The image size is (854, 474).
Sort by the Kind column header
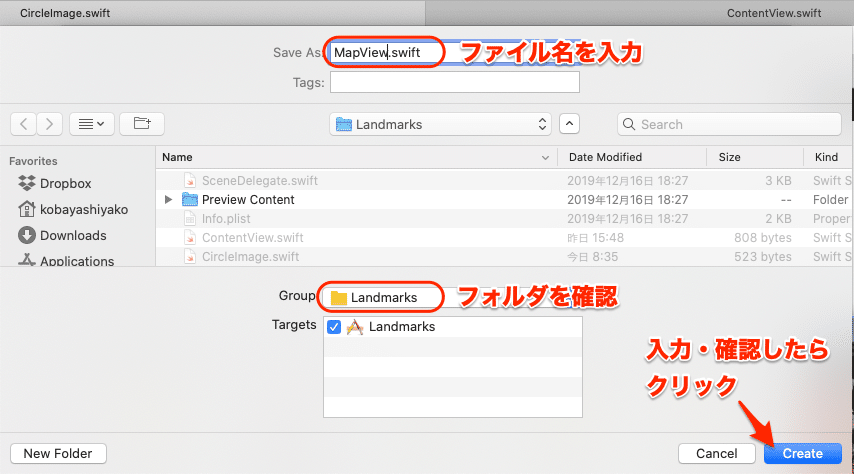(828, 157)
